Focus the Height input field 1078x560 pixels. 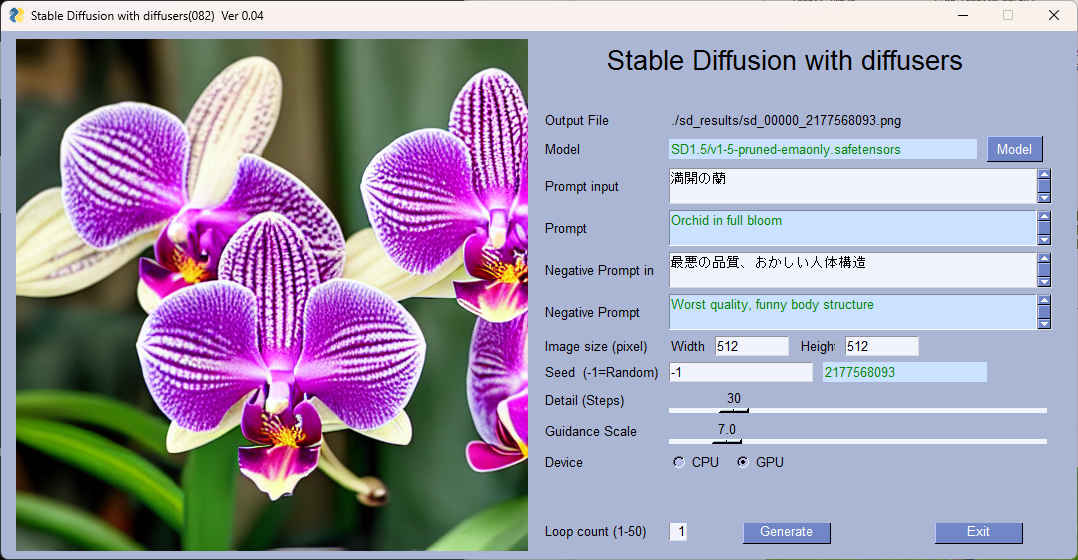(x=881, y=346)
